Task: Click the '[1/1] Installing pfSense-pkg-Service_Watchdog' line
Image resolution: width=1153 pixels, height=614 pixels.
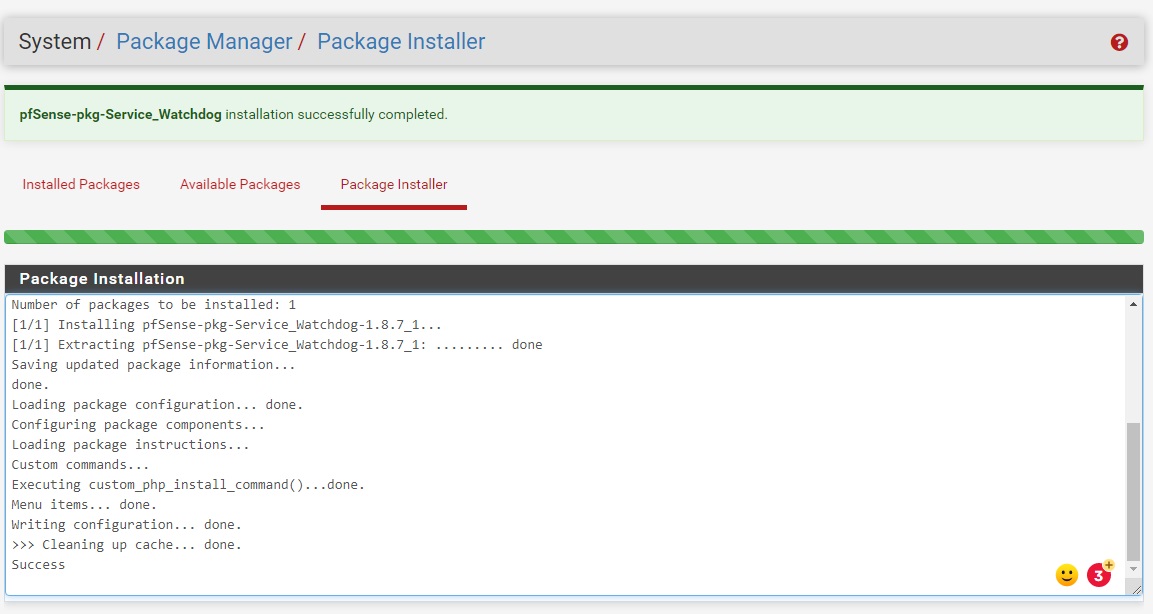Action: (226, 325)
